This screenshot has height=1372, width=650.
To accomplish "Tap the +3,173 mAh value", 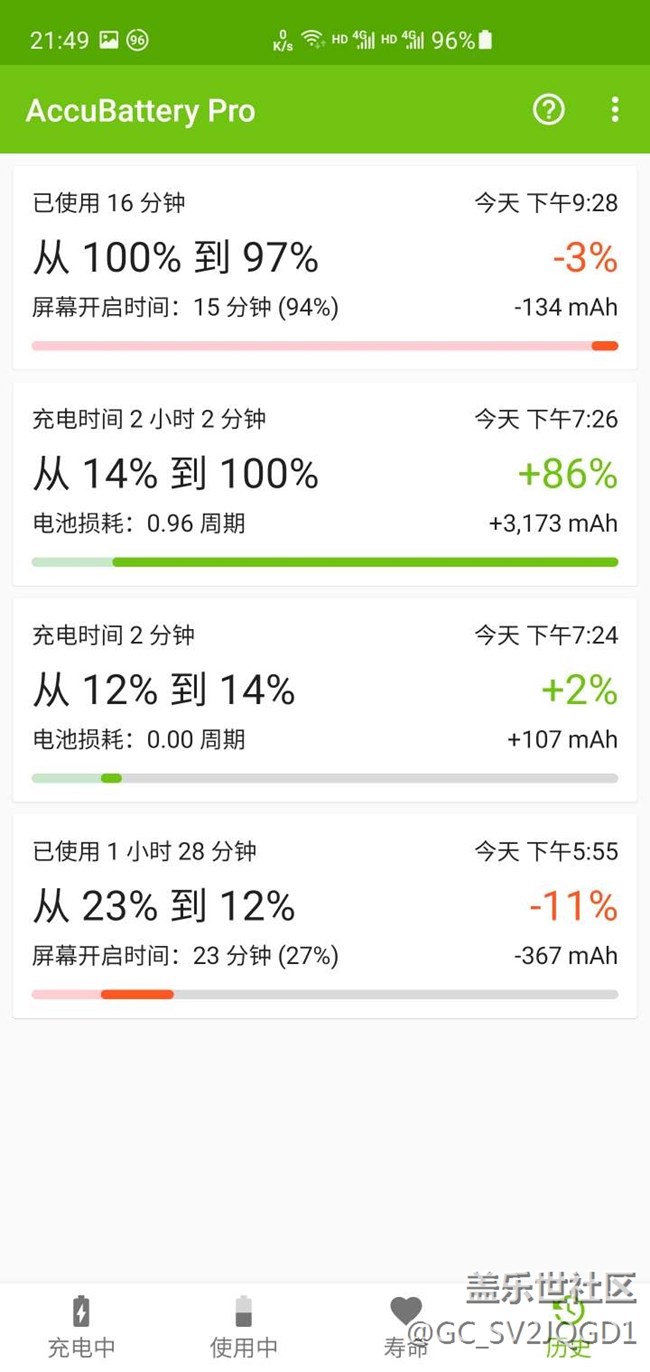I will pyautogui.click(x=553, y=524).
